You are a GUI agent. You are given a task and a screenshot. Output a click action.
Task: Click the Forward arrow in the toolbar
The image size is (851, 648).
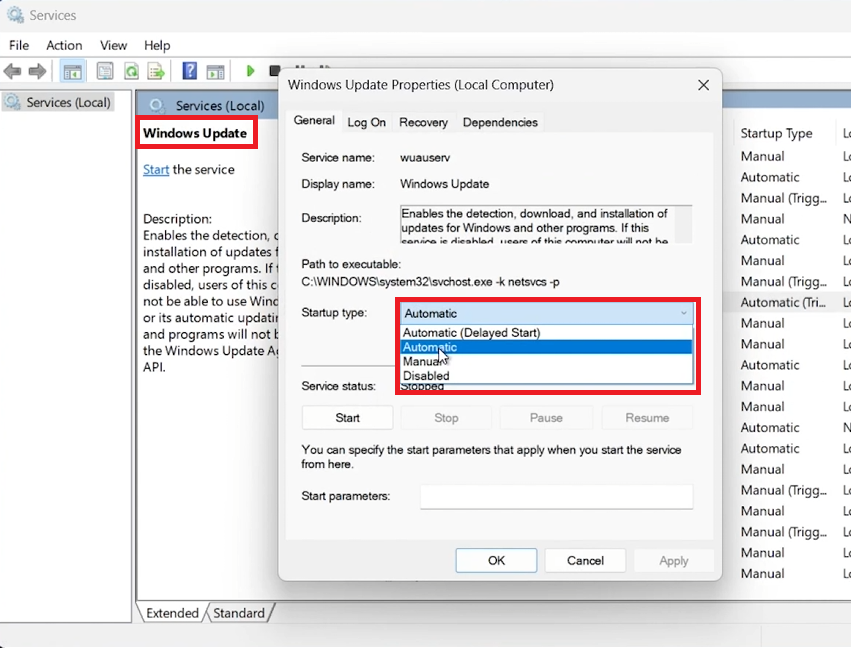coord(37,71)
